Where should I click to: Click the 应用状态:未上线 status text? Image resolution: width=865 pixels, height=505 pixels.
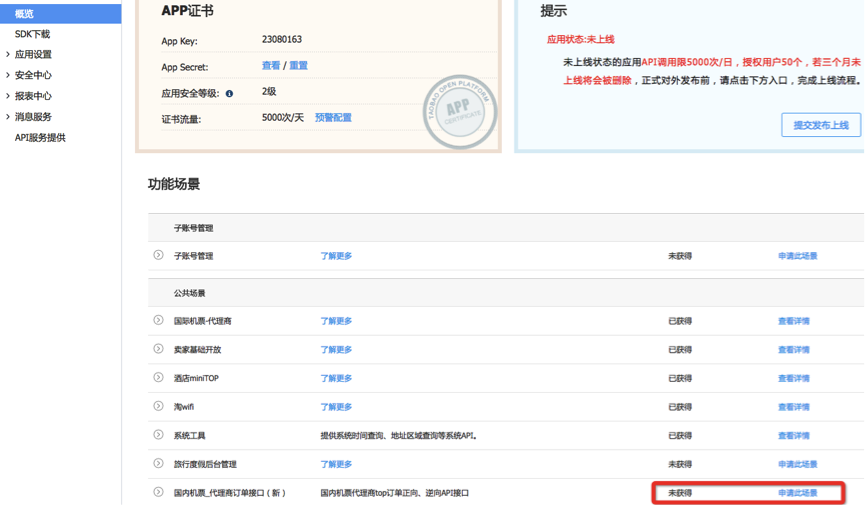tap(580, 40)
